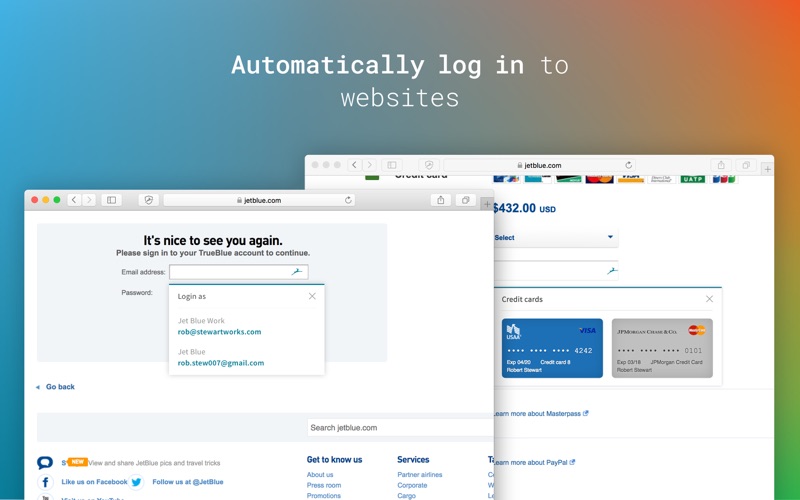Click the Facebook icon
This screenshot has height=500, width=800.
[45, 482]
